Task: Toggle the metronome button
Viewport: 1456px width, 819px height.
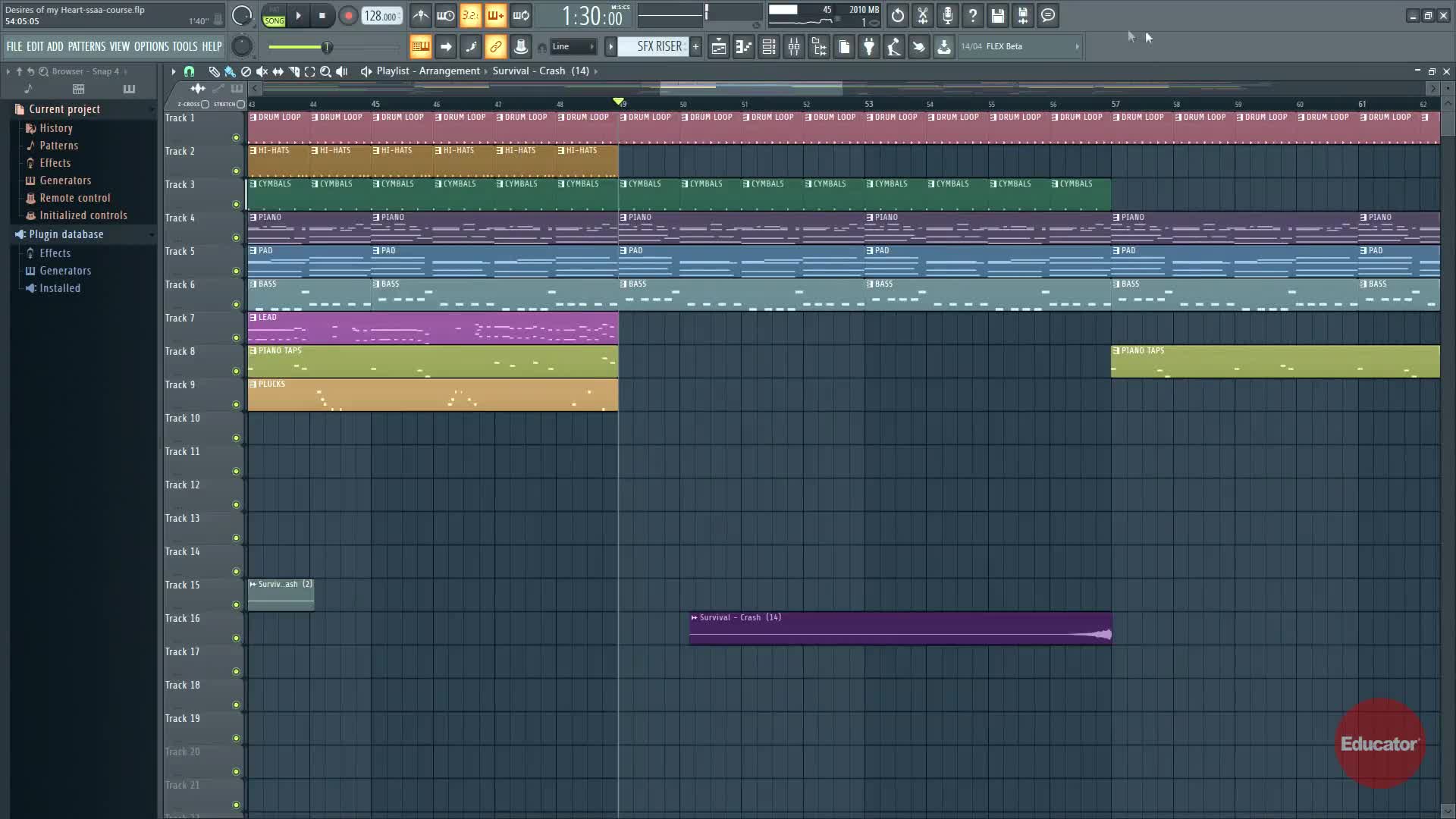Action: [x=420, y=15]
